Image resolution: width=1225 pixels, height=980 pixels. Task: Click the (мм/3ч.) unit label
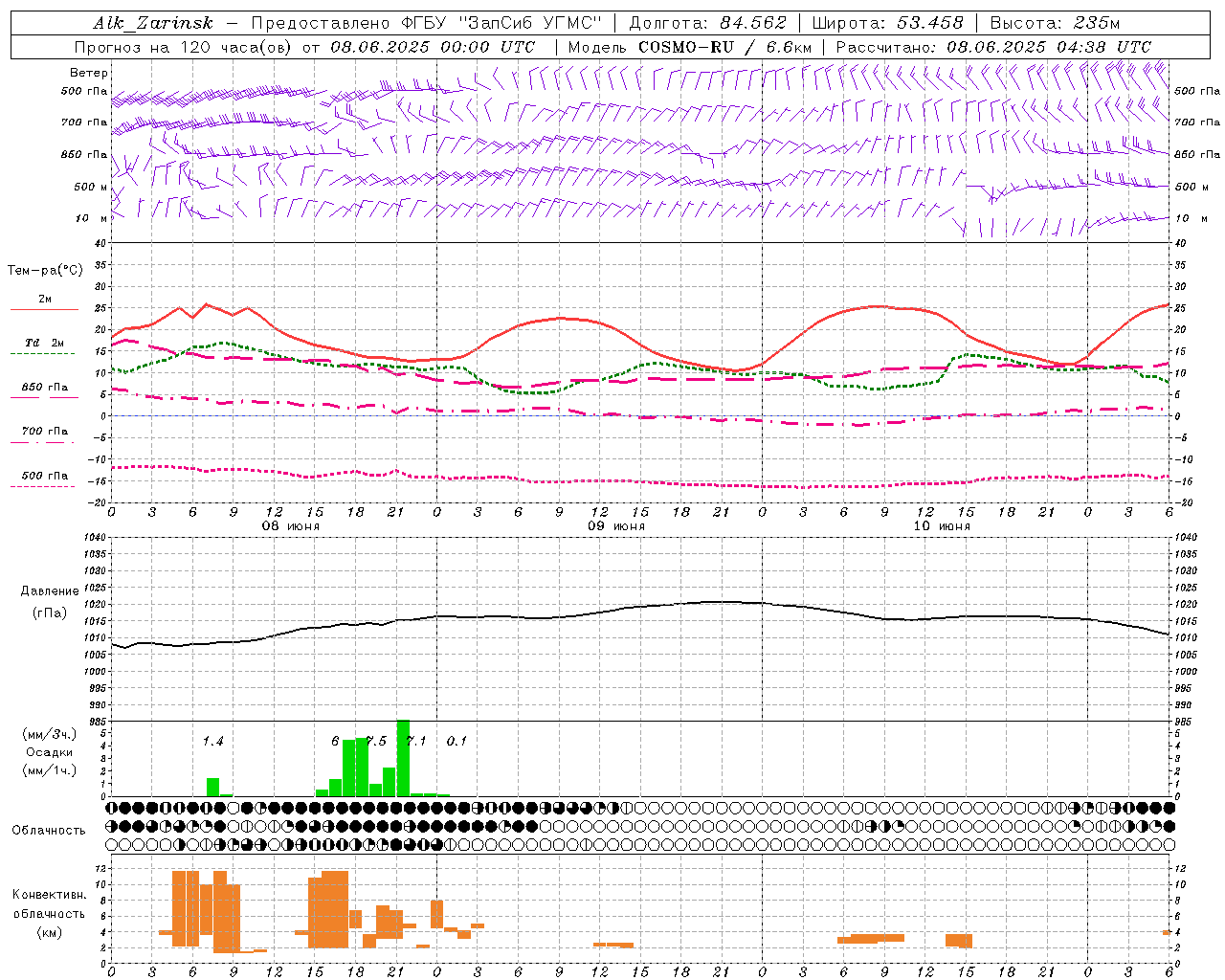click(x=50, y=735)
